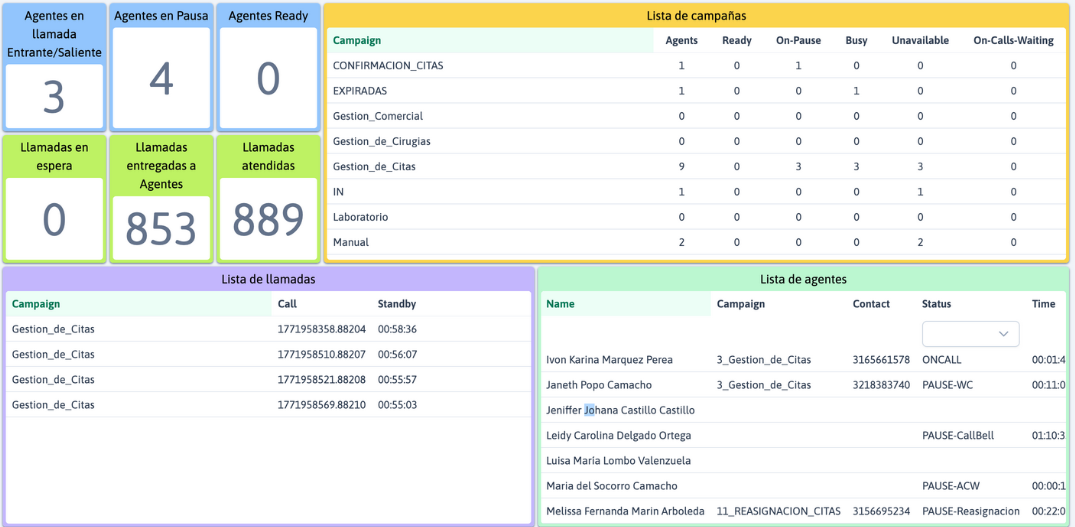Select the EXPIRADAS campaign row
This screenshot has width=1075, height=527.
coord(359,91)
